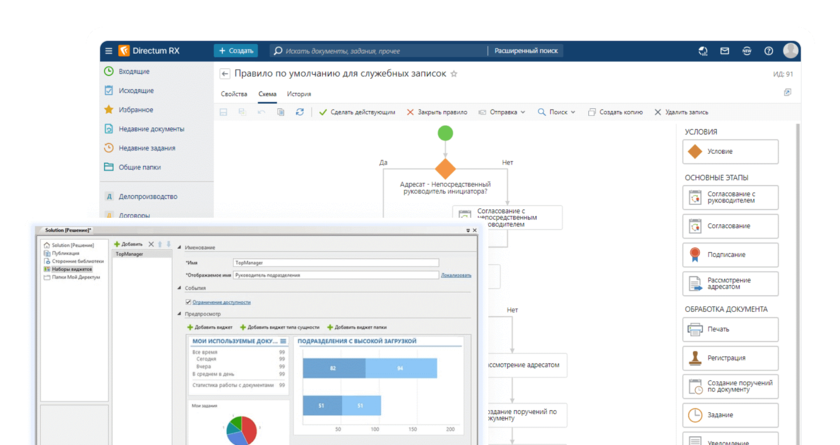840x445 pixels.
Task: Select the Условие diamond block in palette
Action: (731, 151)
